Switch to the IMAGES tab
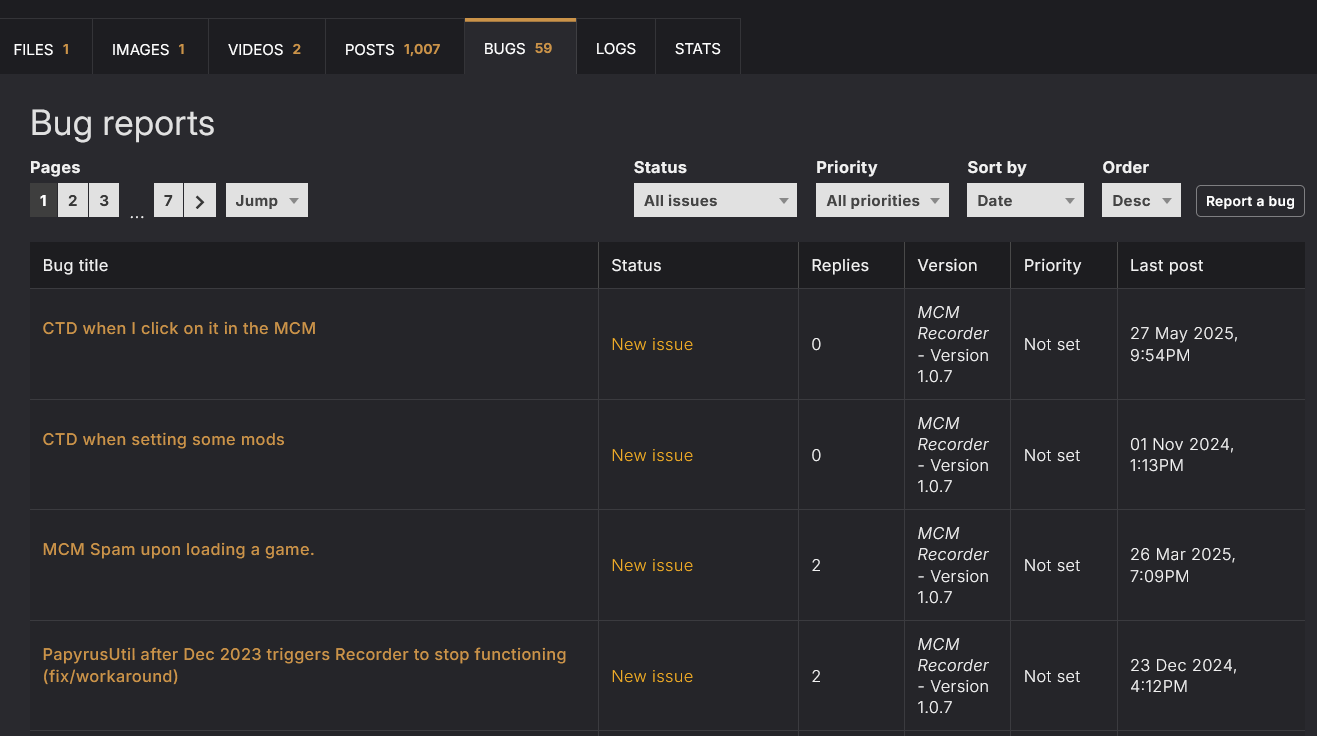The image size is (1317, 736). [x=150, y=48]
